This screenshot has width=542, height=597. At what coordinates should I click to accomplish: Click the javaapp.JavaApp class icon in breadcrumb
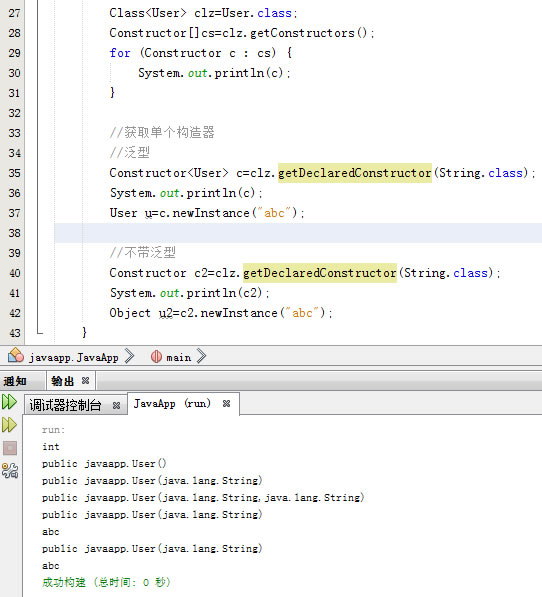point(16,355)
